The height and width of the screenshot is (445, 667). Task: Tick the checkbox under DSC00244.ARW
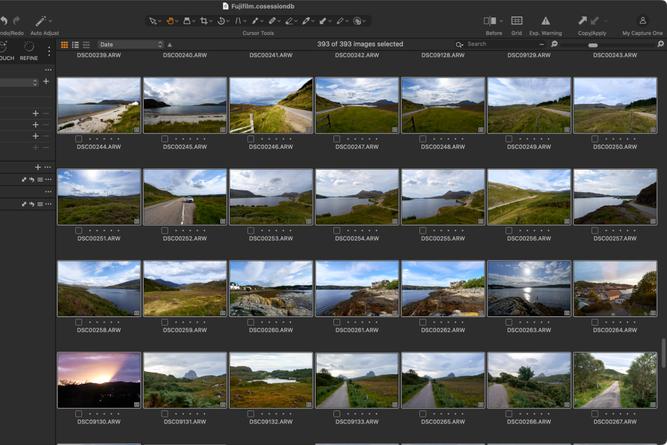[80, 138]
